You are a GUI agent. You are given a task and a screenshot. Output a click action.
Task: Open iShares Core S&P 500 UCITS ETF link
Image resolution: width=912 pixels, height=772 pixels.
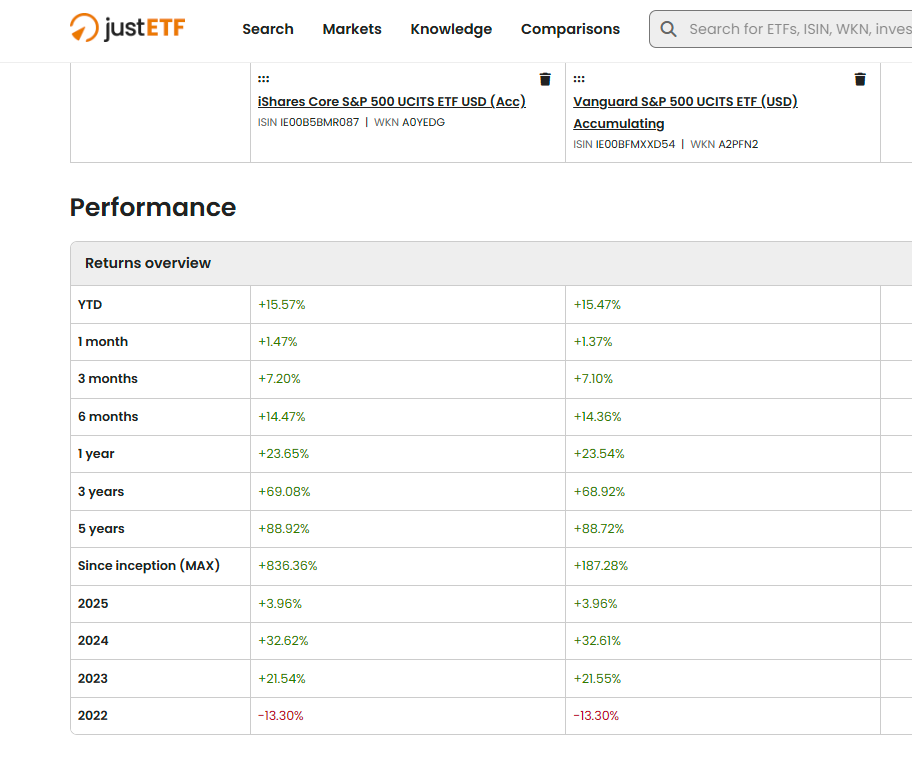coord(391,101)
